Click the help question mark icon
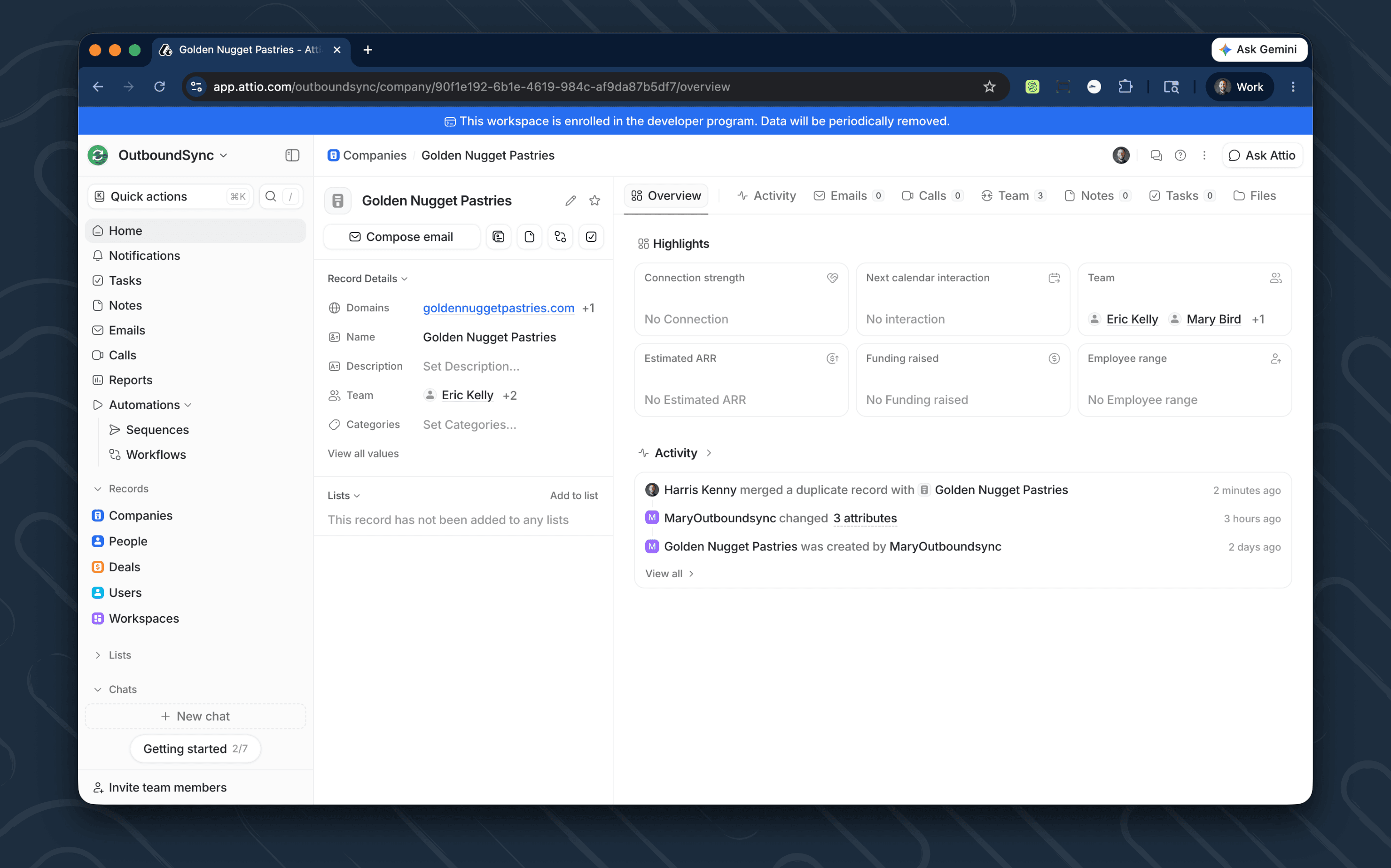This screenshot has height=868, width=1391. tap(1180, 155)
